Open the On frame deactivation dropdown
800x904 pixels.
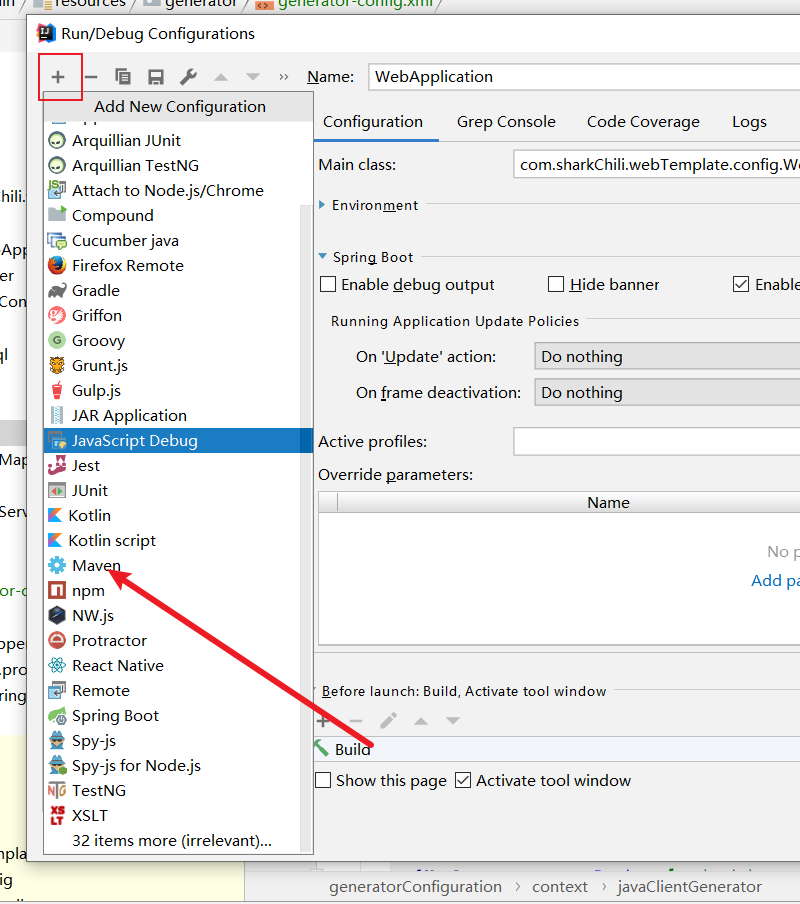[x=667, y=393]
